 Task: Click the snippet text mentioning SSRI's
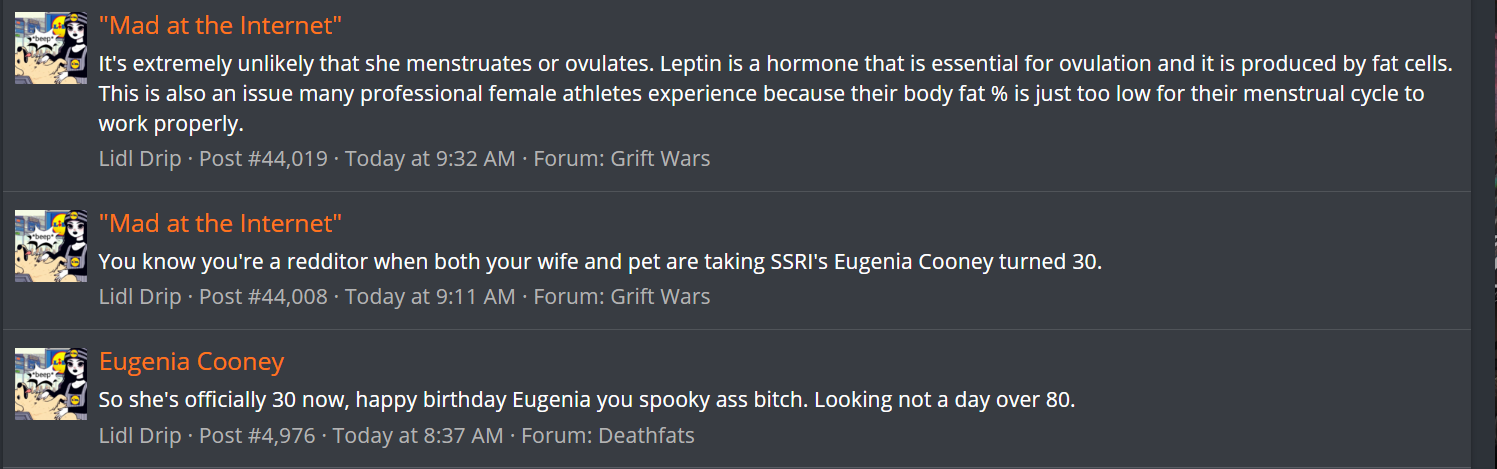tap(600, 262)
